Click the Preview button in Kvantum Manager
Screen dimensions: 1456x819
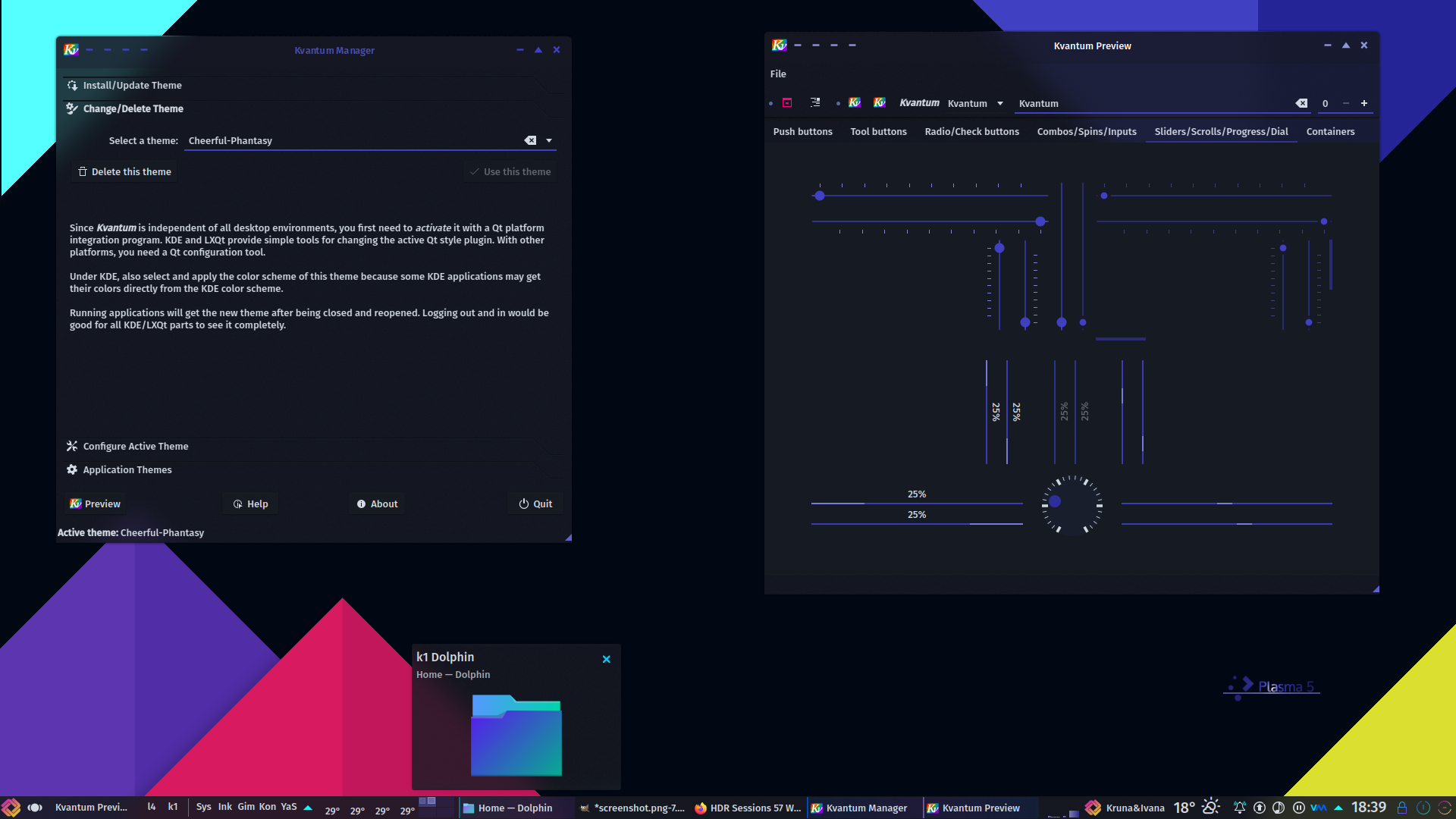click(x=95, y=504)
